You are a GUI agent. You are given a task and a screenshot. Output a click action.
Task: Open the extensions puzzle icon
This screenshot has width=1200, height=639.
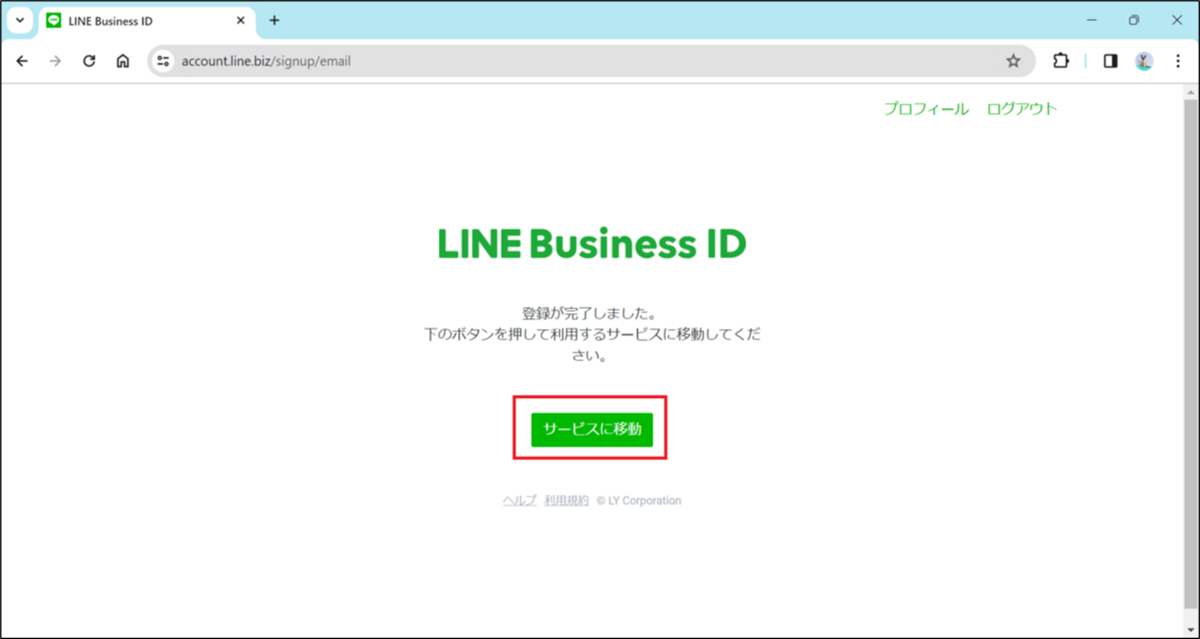coord(1061,61)
